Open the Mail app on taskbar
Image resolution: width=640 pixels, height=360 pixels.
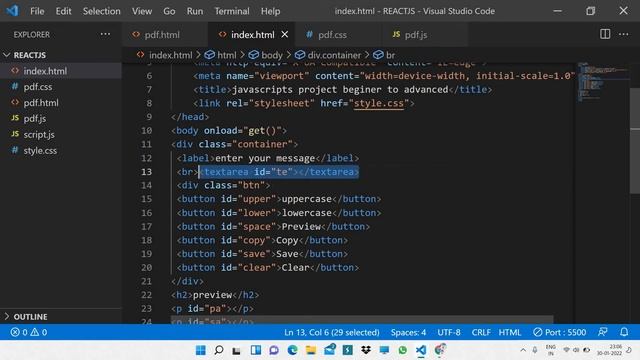tap(329, 350)
